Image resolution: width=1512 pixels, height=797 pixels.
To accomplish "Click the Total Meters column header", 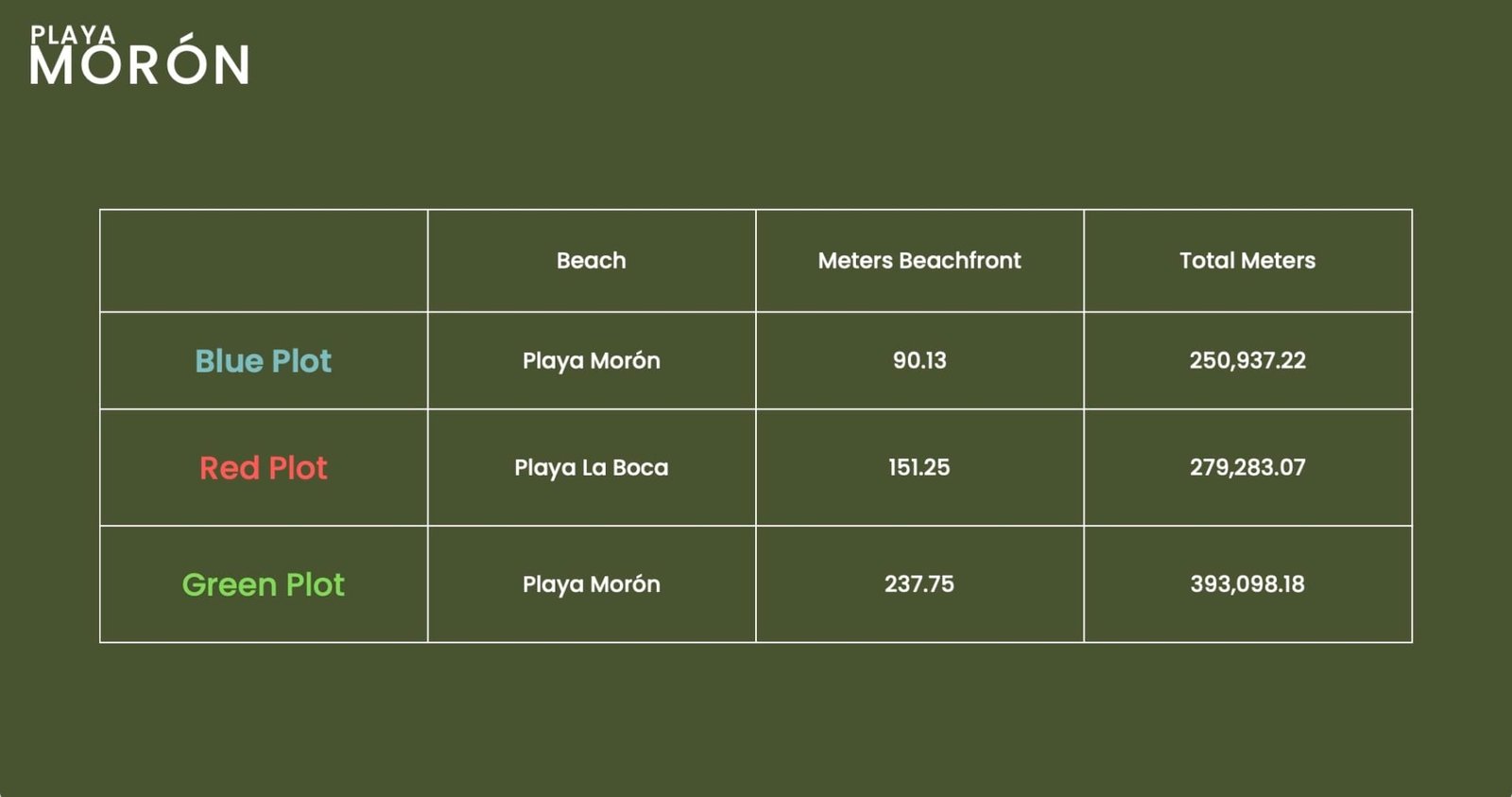I will pos(1246,261).
